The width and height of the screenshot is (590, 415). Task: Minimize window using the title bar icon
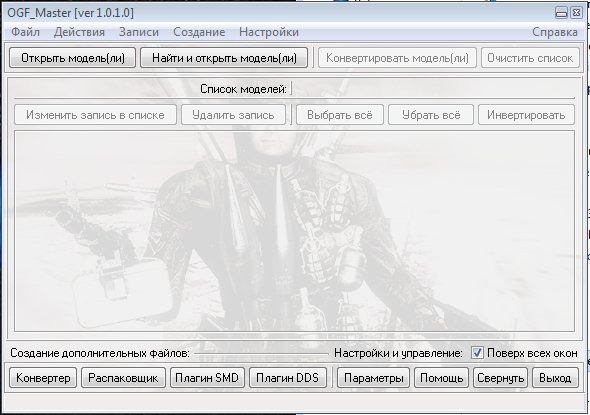tap(561, 13)
